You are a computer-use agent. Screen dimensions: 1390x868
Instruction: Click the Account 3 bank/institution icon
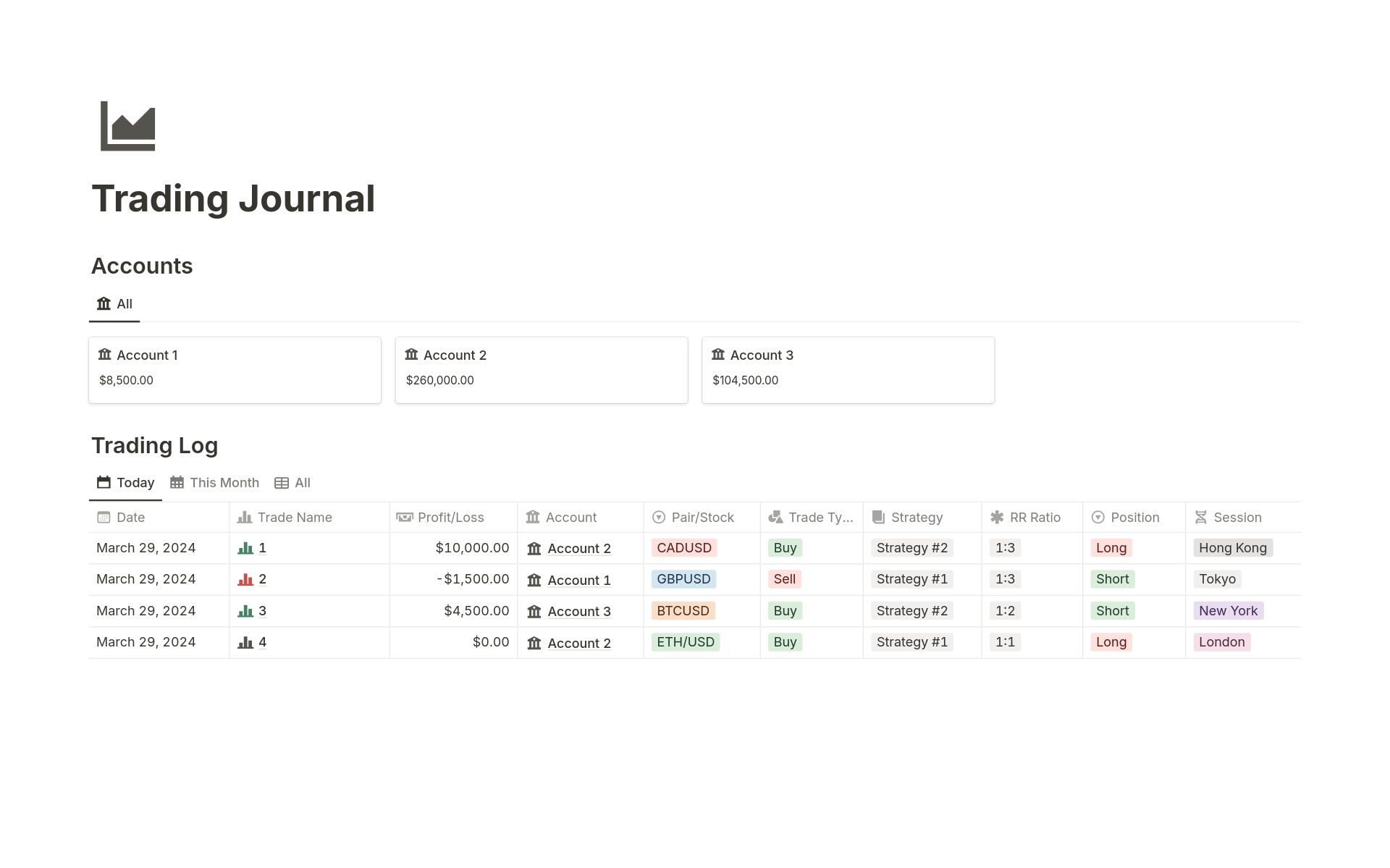pos(718,355)
